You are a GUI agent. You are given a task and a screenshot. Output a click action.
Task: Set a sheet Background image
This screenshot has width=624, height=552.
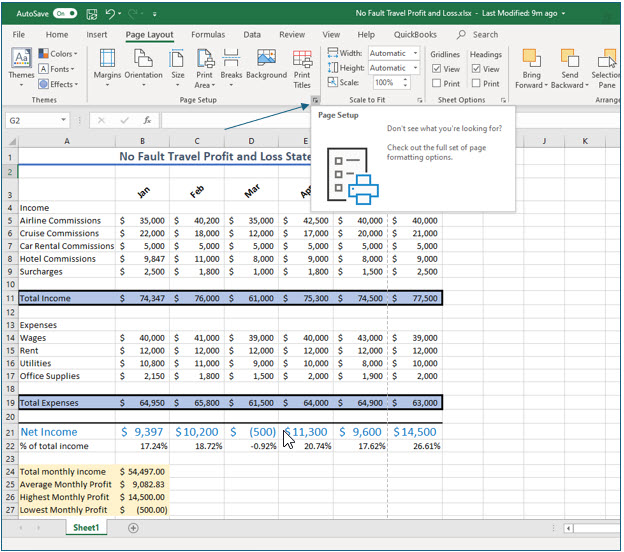266,64
